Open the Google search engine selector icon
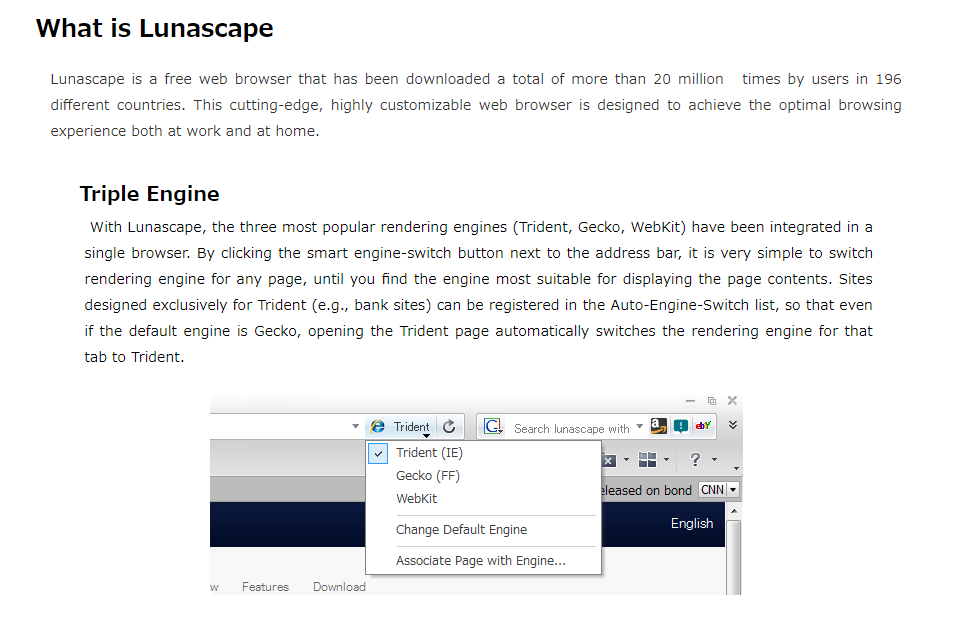 pos(493,426)
